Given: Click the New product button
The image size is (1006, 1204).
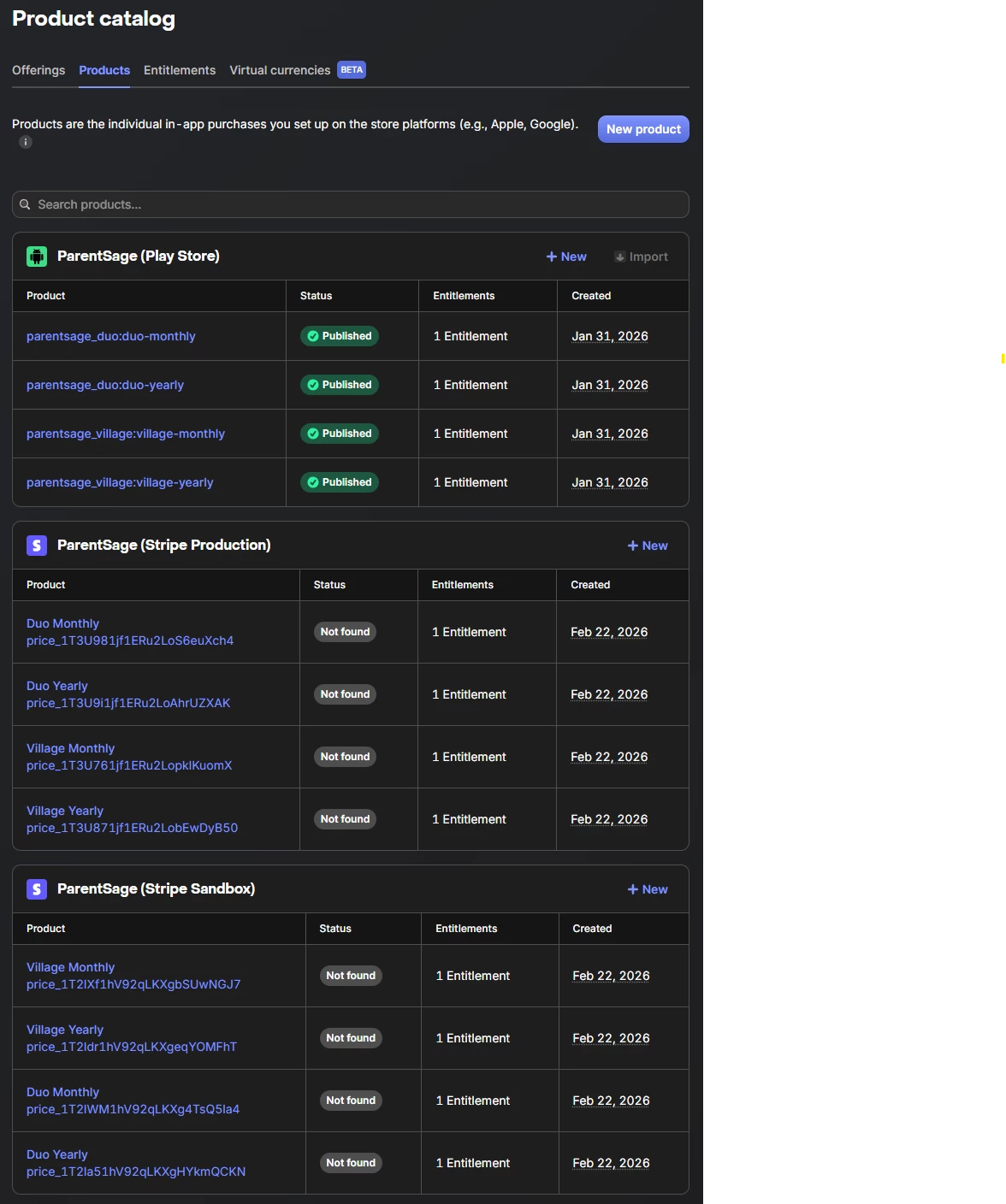Looking at the screenshot, I should pos(643,129).
